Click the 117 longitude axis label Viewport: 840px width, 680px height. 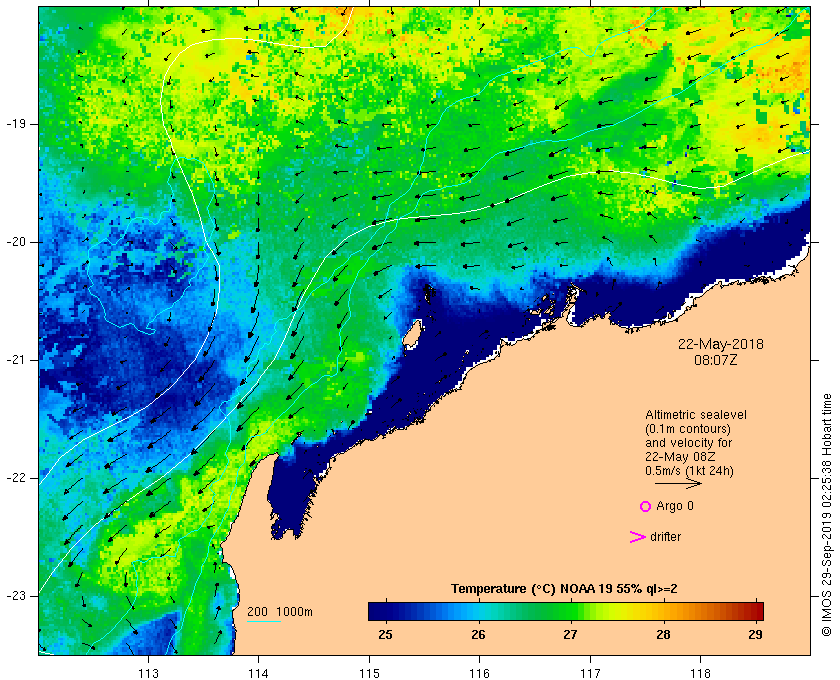pyautogui.click(x=590, y=673)
